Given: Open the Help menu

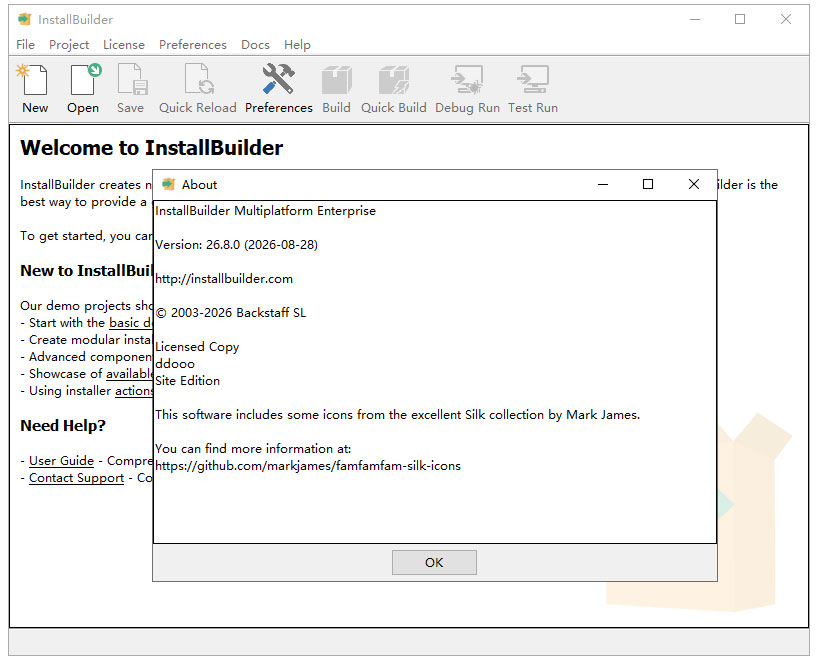Looking at the screenshot, I should (297, 45).
